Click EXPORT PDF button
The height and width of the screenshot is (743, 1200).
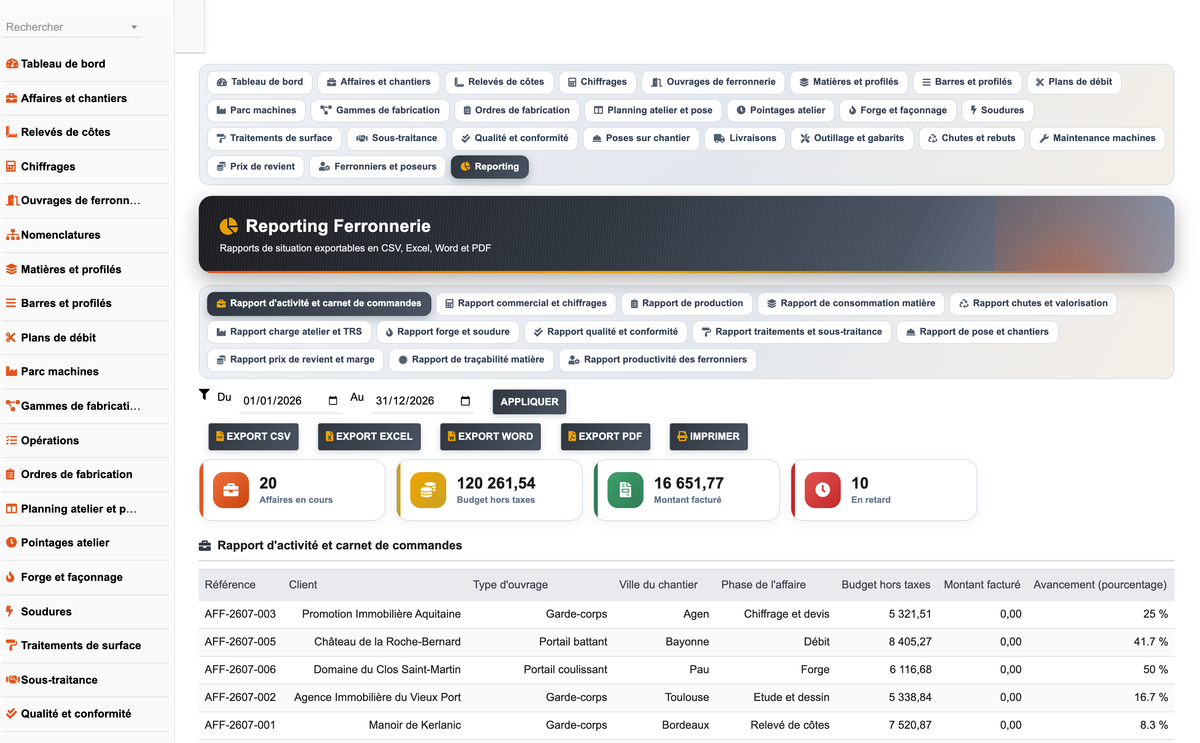click(605, 436)
